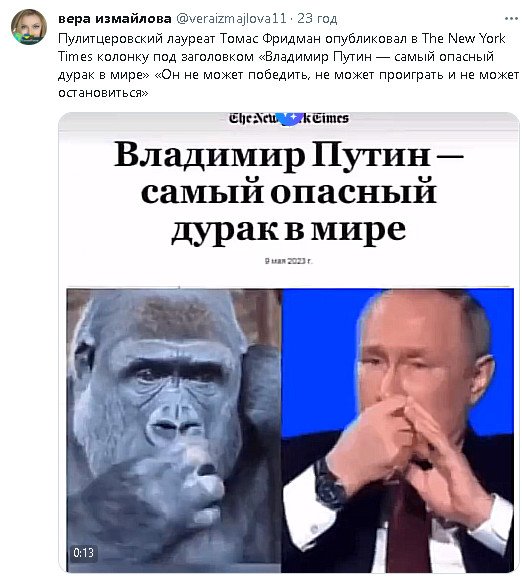
Task: Open the author's round profile avatar
Action: [29, 27]
